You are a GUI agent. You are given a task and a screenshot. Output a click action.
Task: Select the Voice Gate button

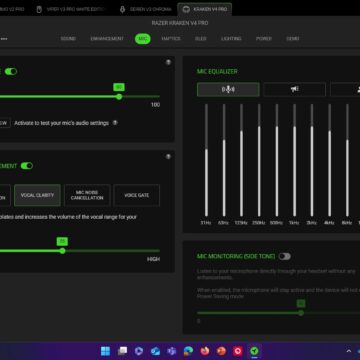pyautogui.click(x=137, y=195)
